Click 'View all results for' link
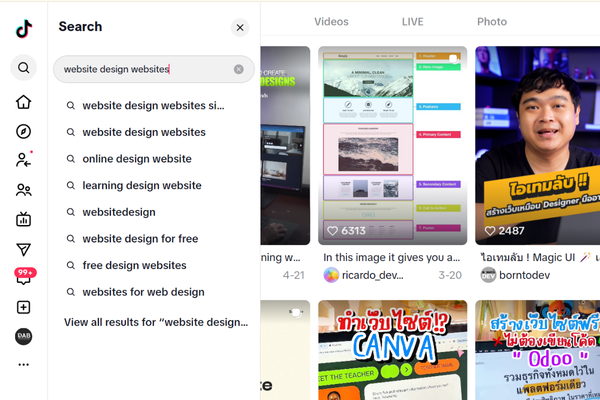Image resolution: width=600 pixels, height=400 pixels. [x=155, y=322]
